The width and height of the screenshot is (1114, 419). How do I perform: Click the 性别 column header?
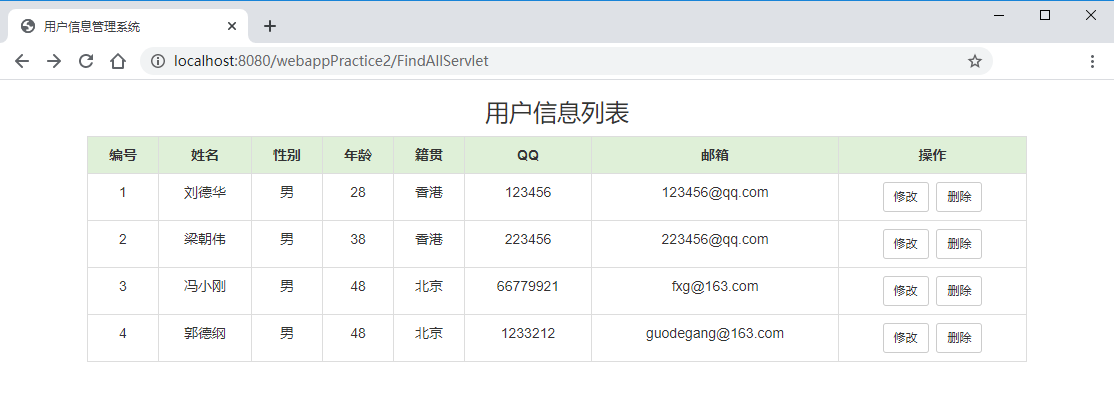coord(286,155)
